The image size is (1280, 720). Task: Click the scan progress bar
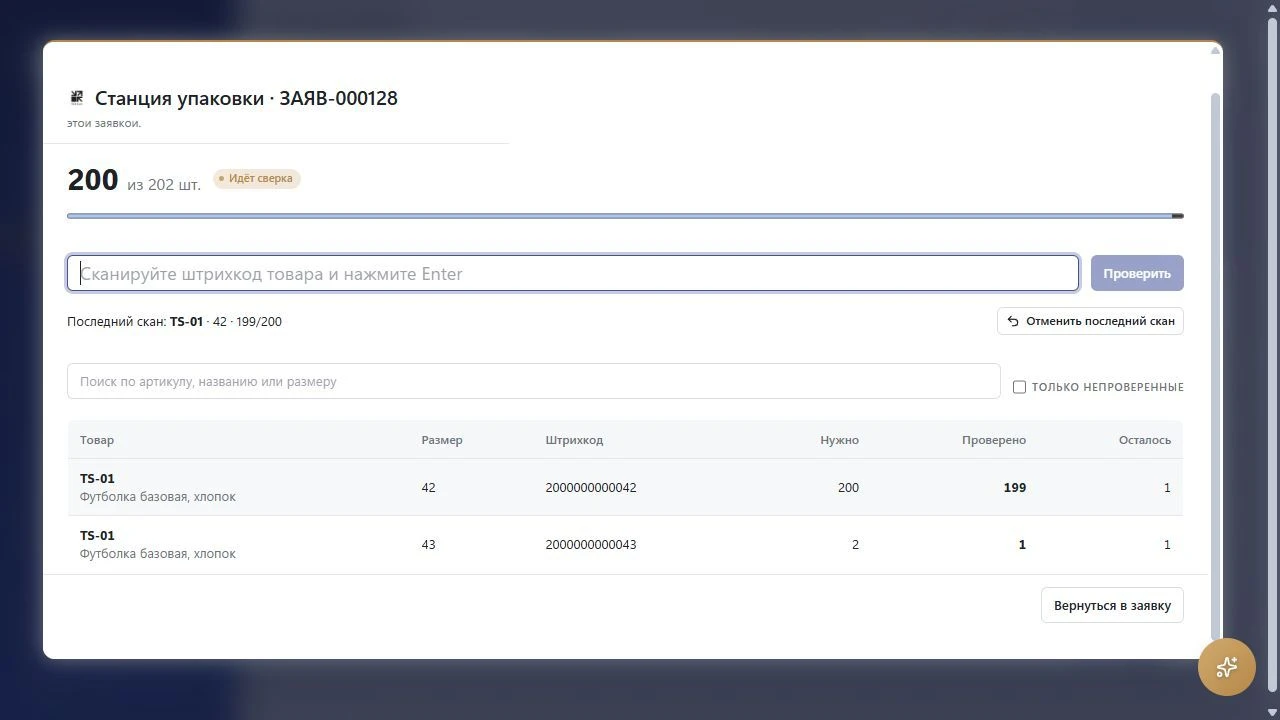click(x=625, y=216)
